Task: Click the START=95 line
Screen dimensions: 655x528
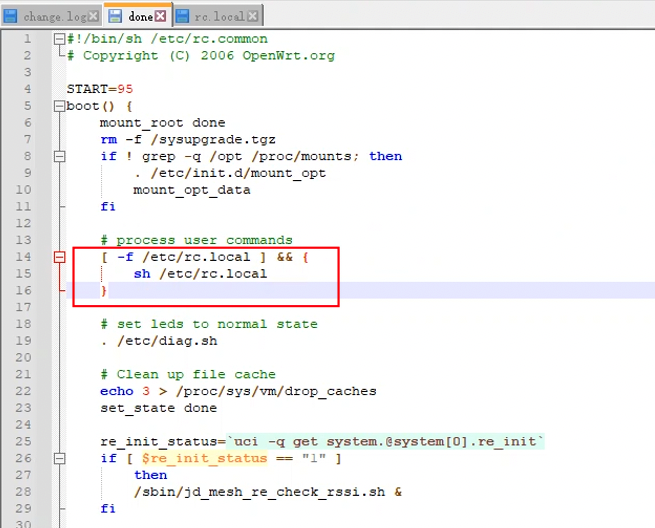Action: pyautogui.click(x=100, y=89)
